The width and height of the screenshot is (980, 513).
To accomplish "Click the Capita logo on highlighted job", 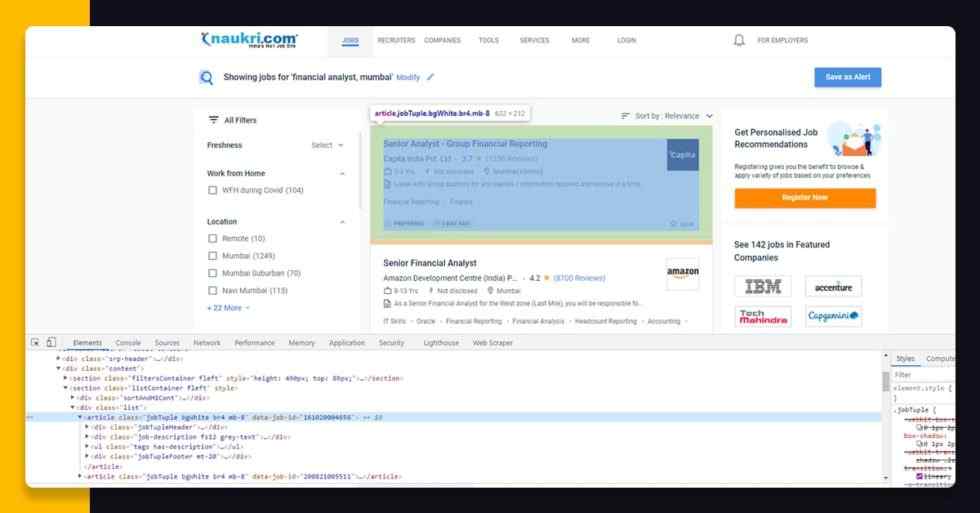I will point(682,155).
